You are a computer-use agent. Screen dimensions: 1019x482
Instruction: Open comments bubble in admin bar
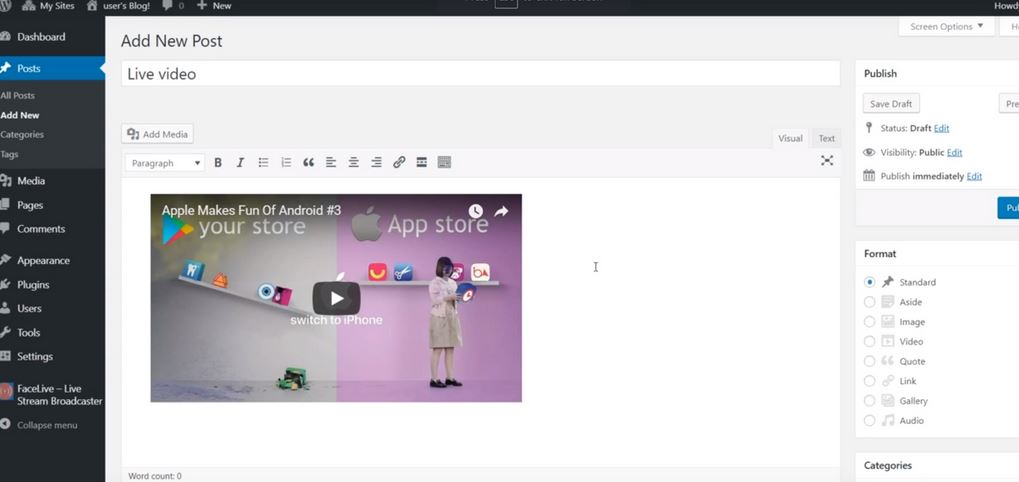173,6
